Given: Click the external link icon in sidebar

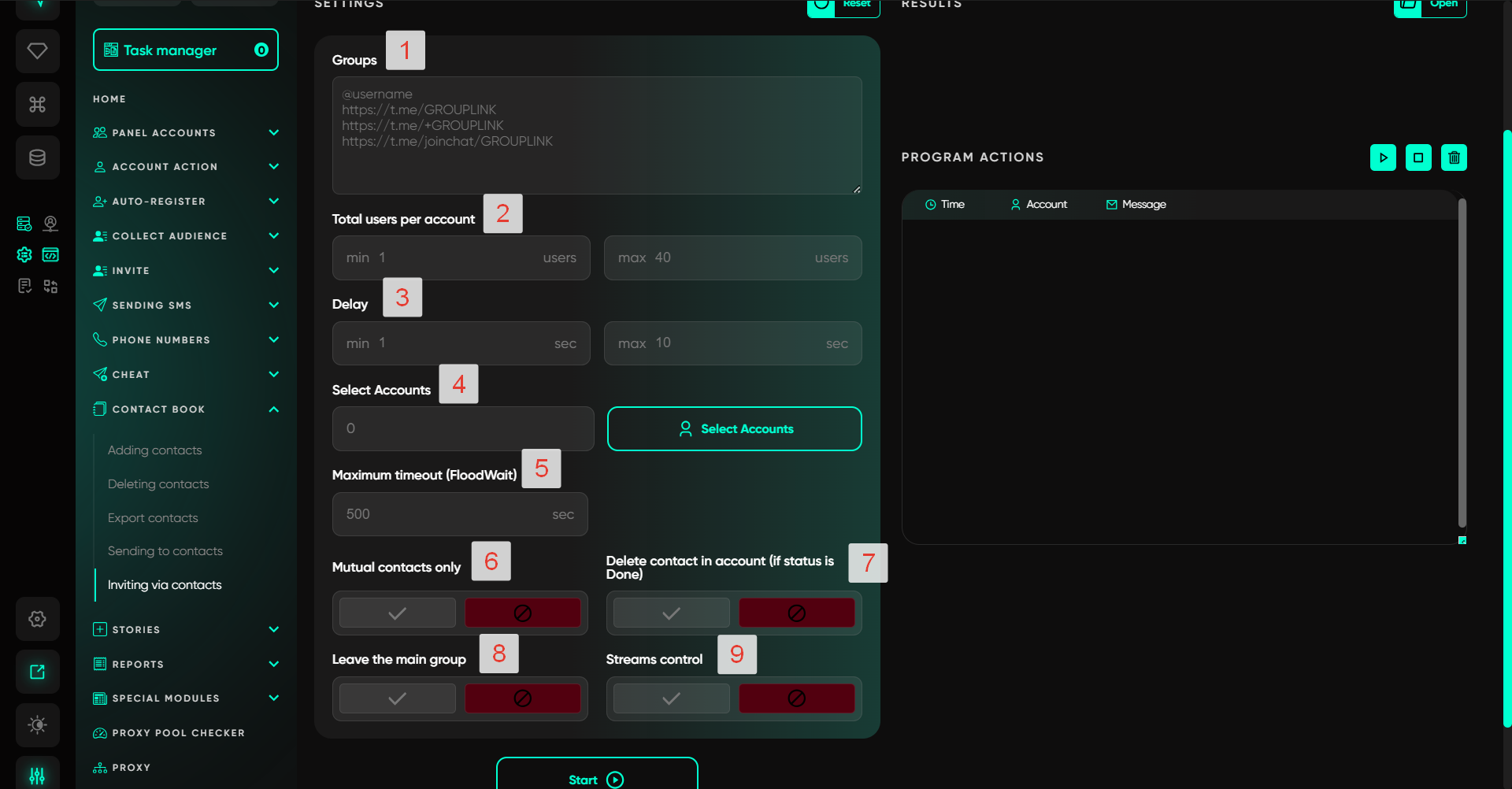Looking at the screenshot, I should tap(37, 672).
